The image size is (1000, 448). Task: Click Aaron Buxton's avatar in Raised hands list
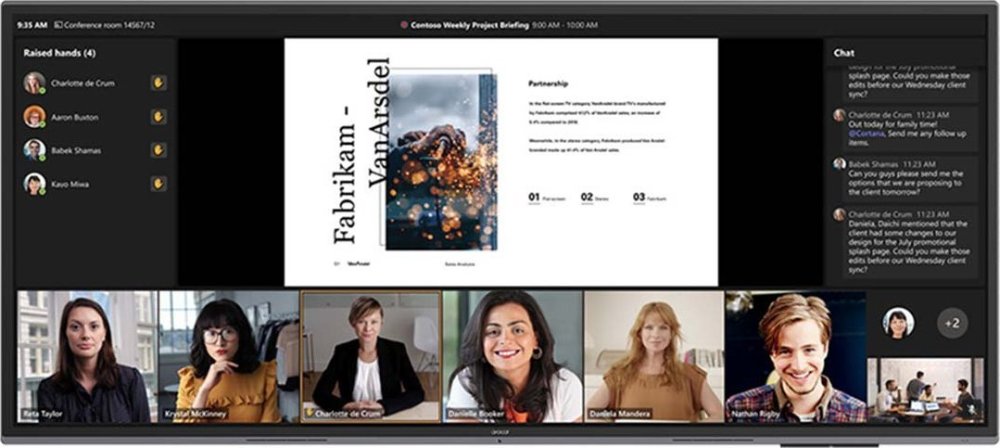[x=34, y=117]
